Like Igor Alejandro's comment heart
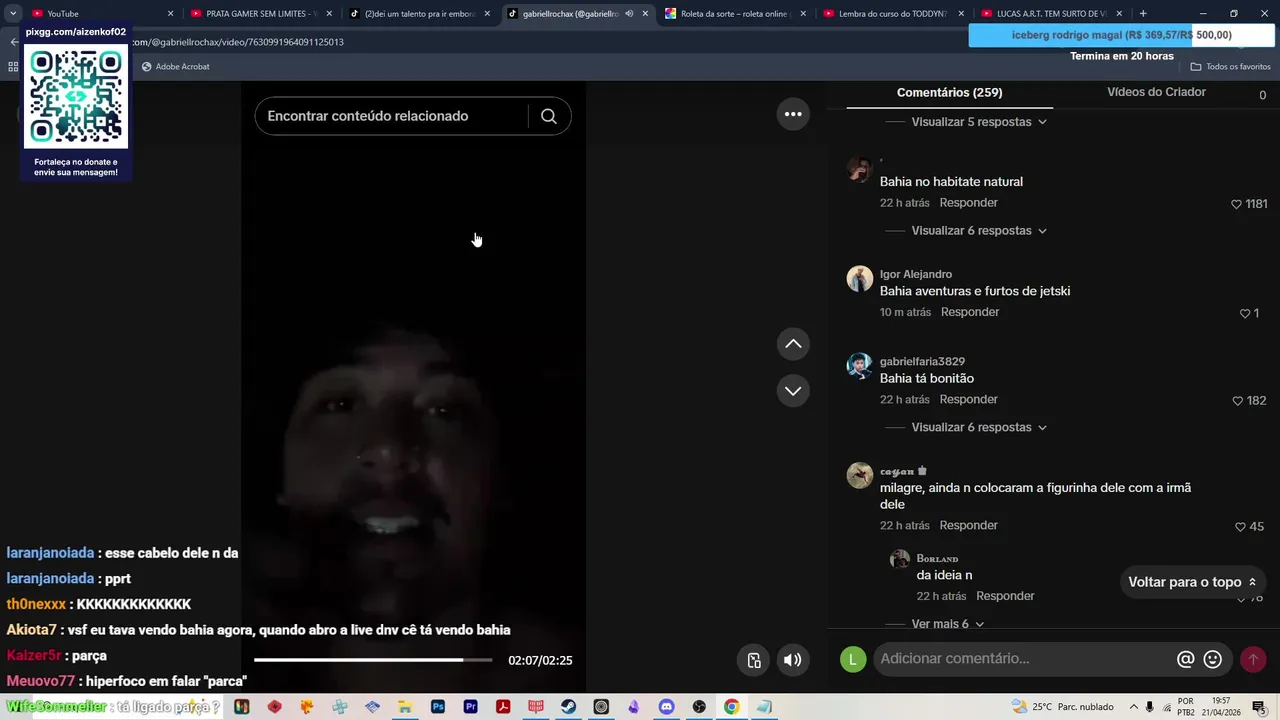Viewport: 1280px width, 720px height. tap(1245, 313)
